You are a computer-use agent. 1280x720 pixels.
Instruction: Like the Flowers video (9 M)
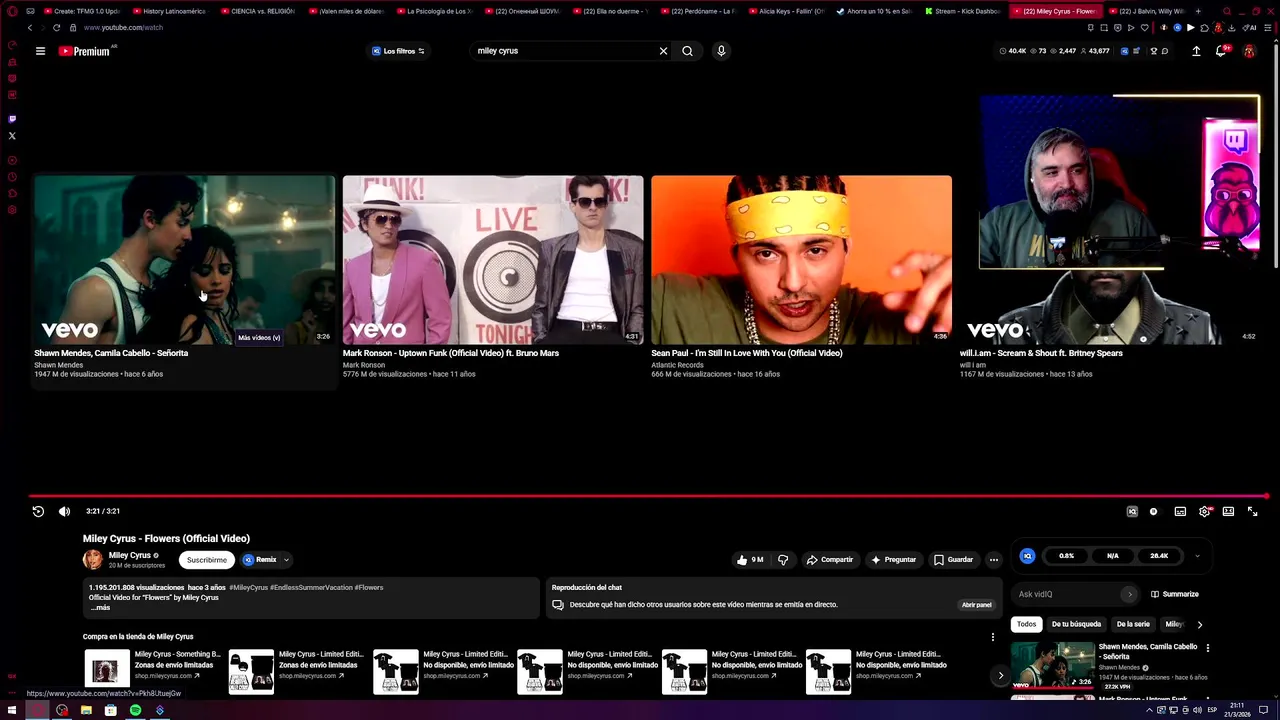pyautogui.click(x=750, y=560)
